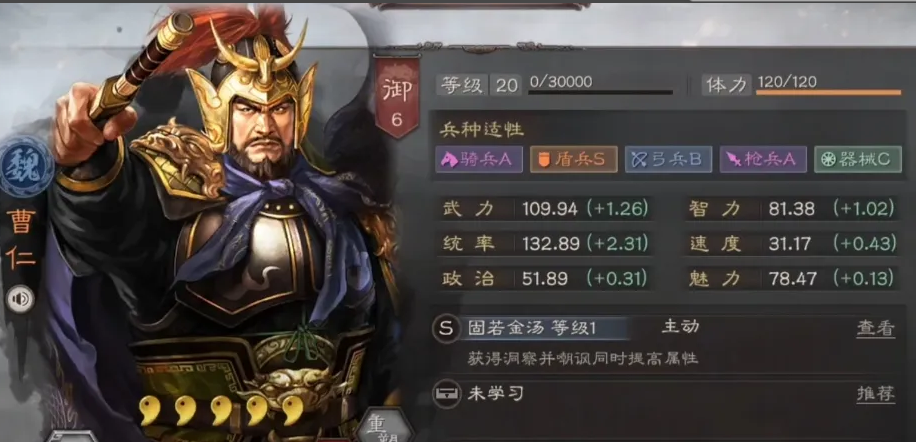Viewport: 916px width, 442px height.
Task: Select the 枪兵A spearman aptitude badge
Action: click(x=763, y=159)
